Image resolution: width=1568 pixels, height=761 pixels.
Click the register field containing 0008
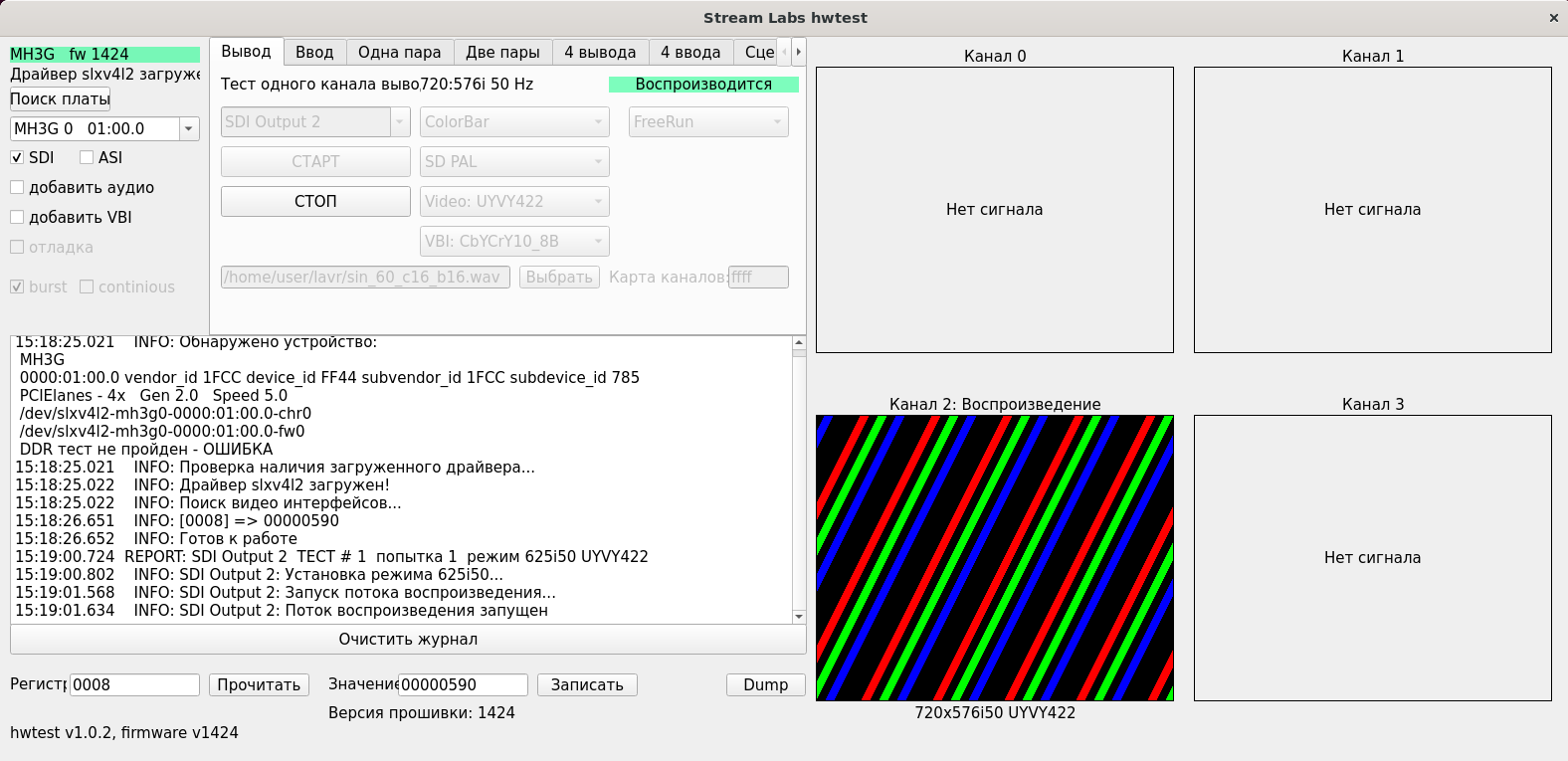(x=134, y=684)
